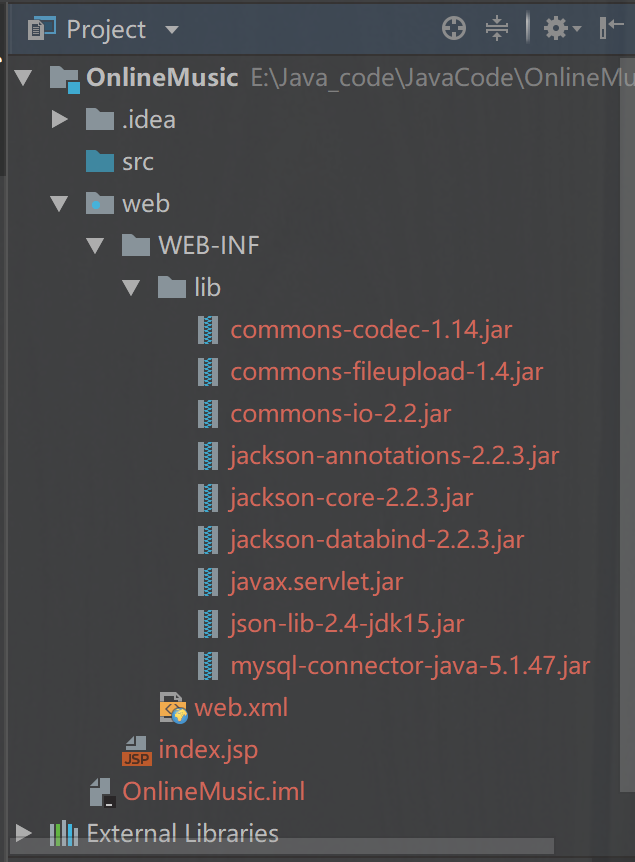This screenshot has height=862, width=635.
Task: Click the JSP icon next to index.jsp
Action: tap(136, 749)
